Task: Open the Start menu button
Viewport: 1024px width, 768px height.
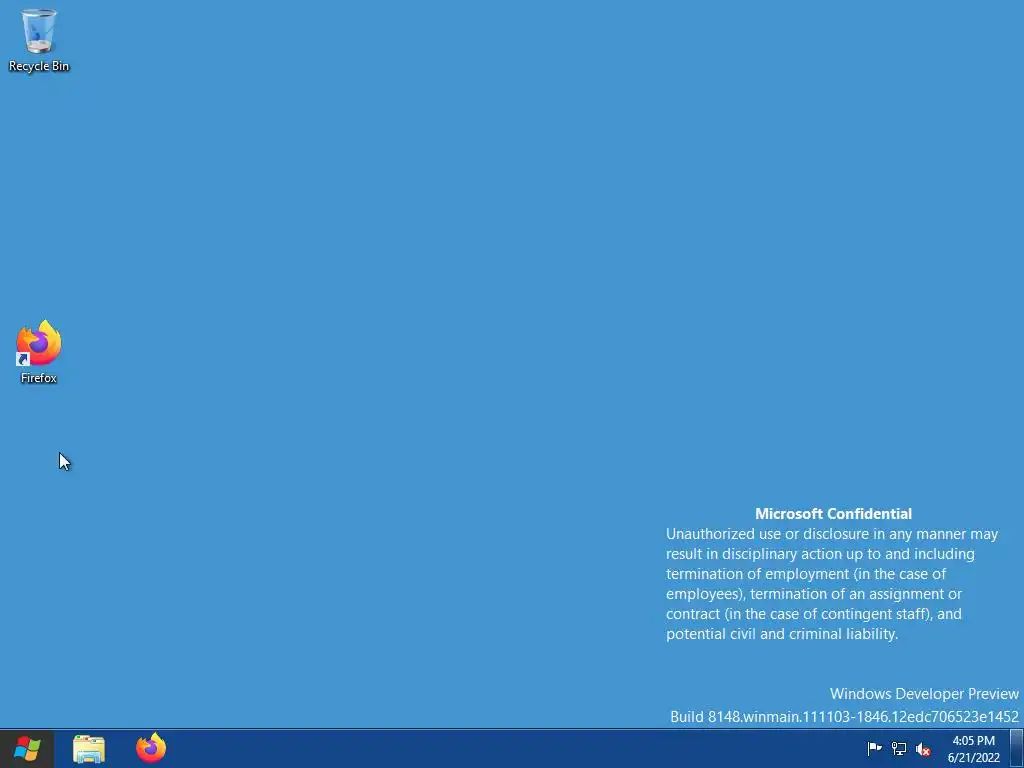Action: [x=27, y=749]
